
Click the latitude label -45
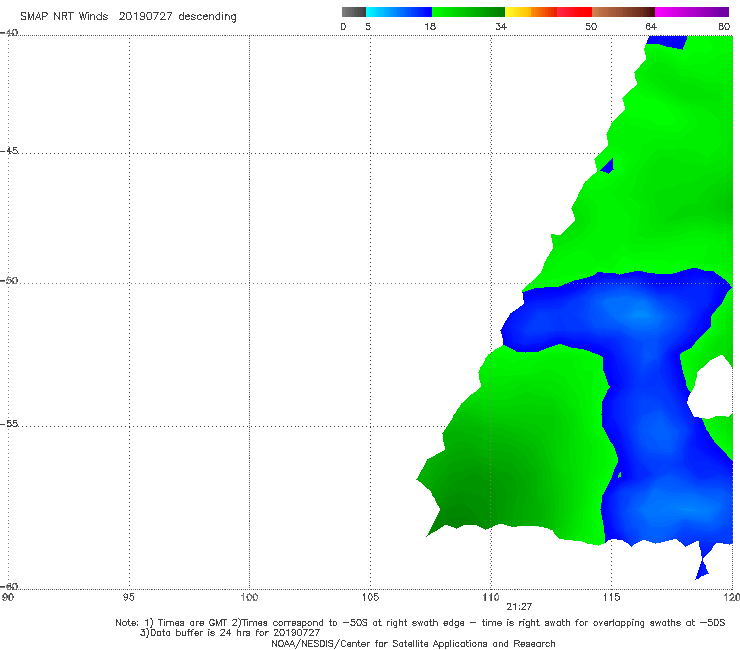(x=9, y=151)
